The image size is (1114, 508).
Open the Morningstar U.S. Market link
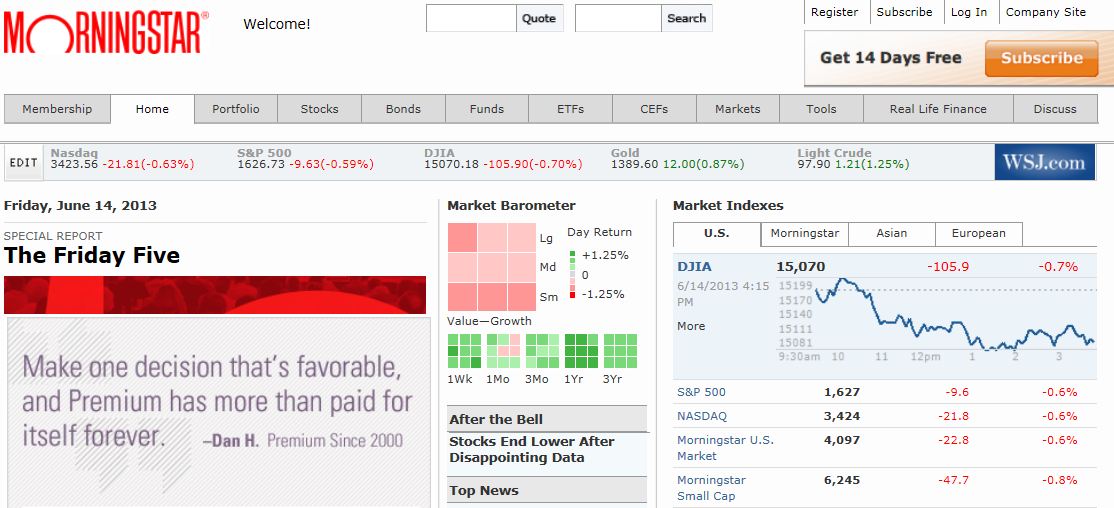click(x=725, y=448)
